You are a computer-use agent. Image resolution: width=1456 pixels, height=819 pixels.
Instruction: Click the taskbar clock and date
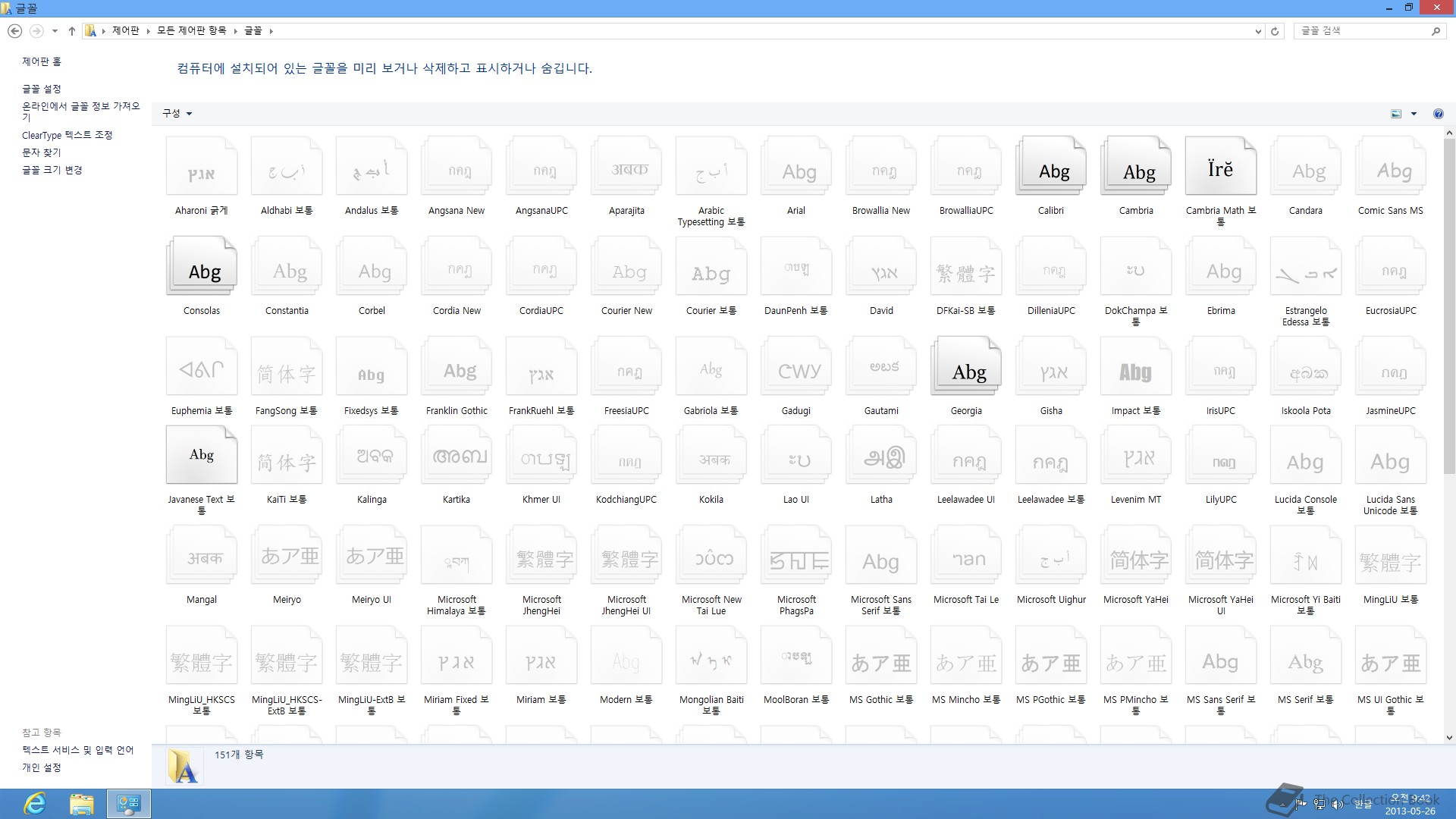point(1410,805)
